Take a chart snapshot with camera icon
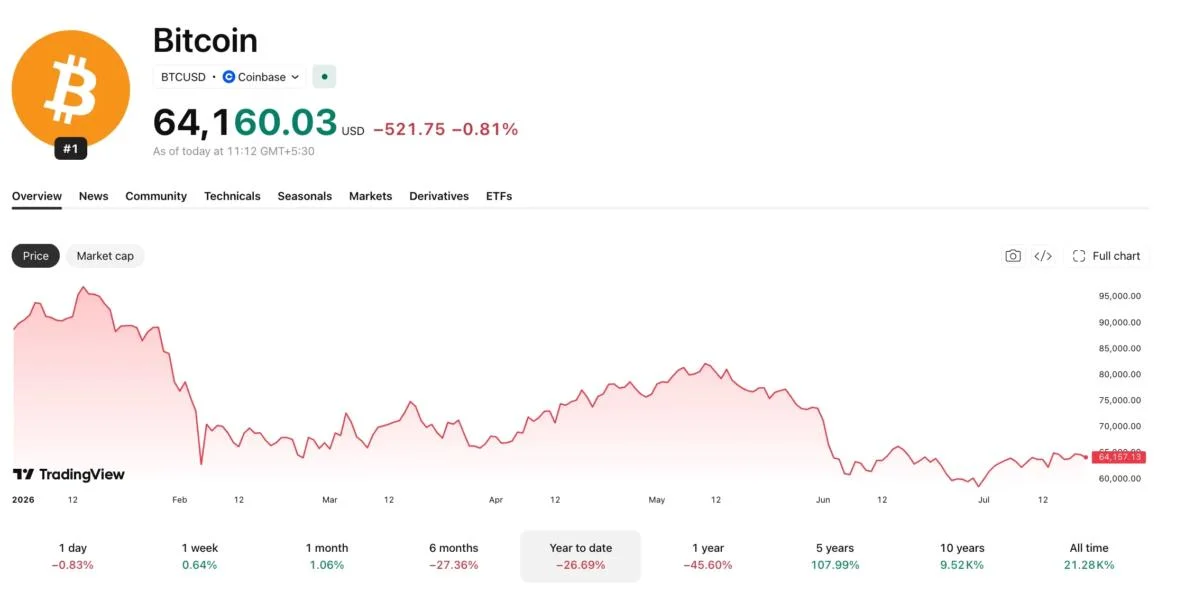The height and width of the screenshot is (600, 1194). tap(1013, 256)
